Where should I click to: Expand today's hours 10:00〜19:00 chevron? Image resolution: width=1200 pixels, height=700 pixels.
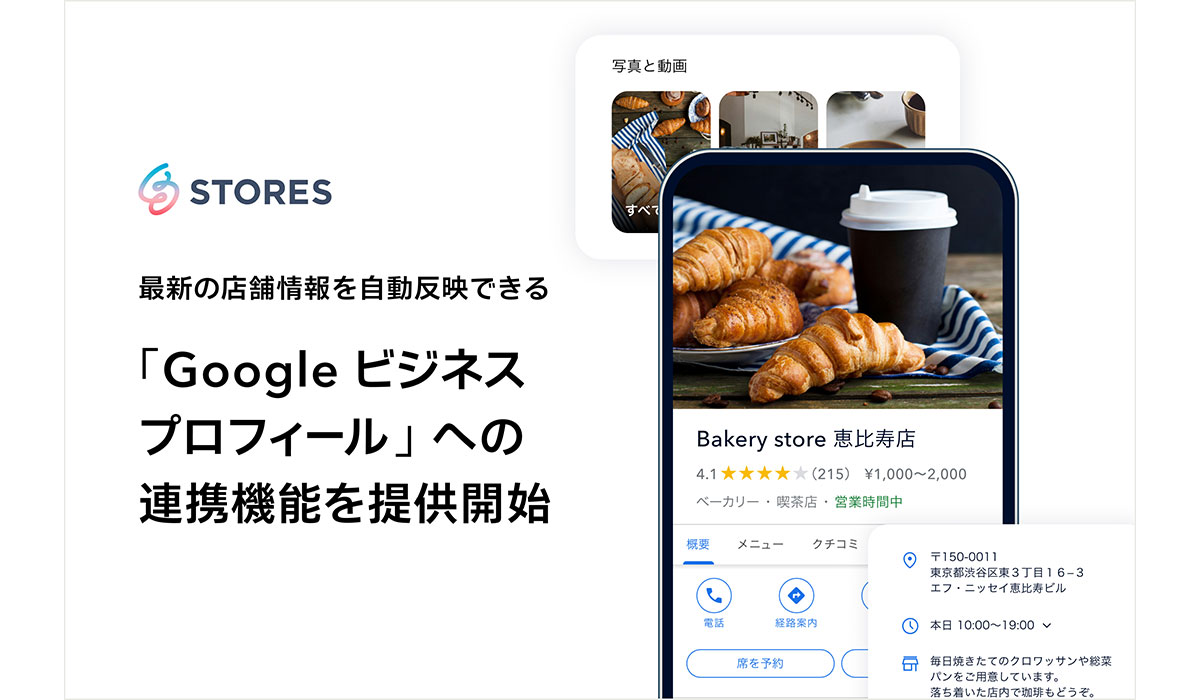click(1047, 626)
